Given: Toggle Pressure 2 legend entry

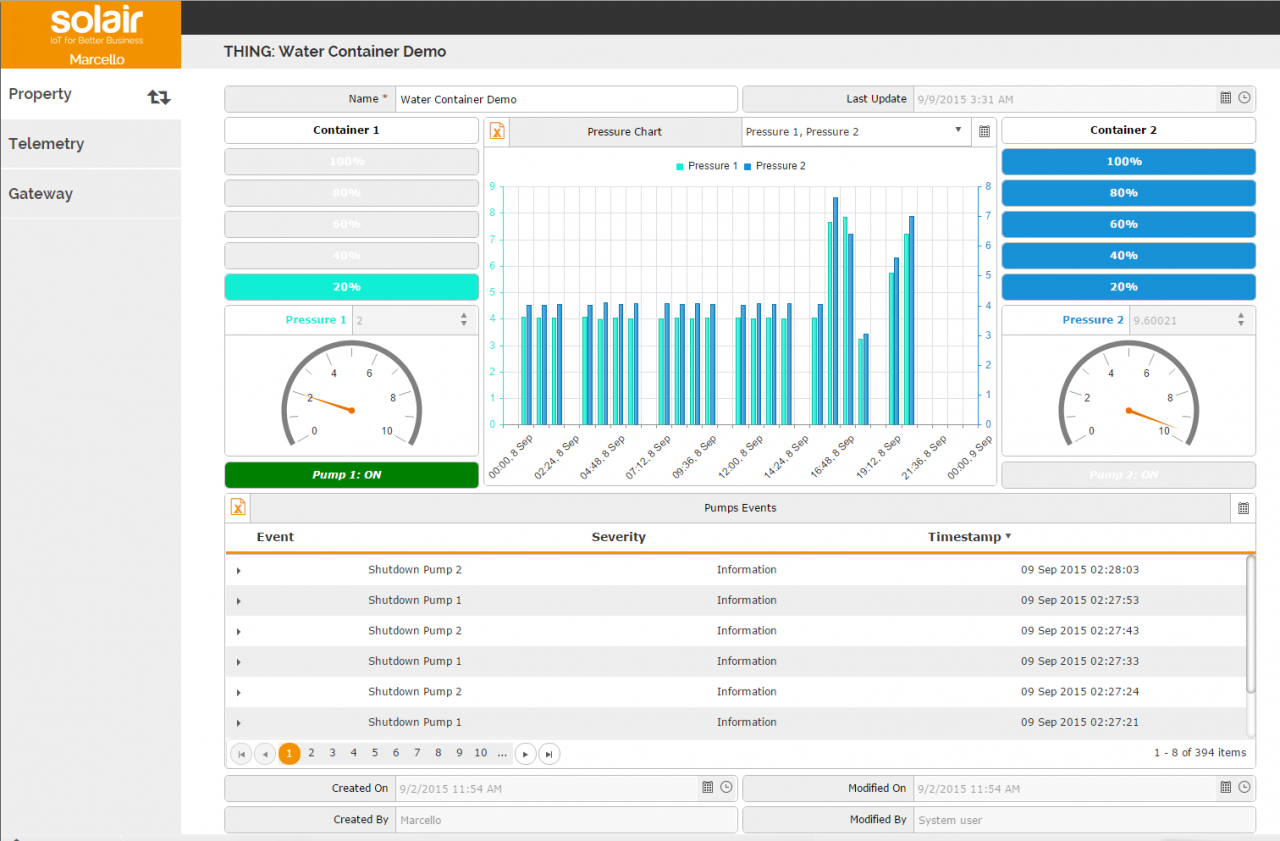Looking at the screenshot, I should tap(774, 166).
